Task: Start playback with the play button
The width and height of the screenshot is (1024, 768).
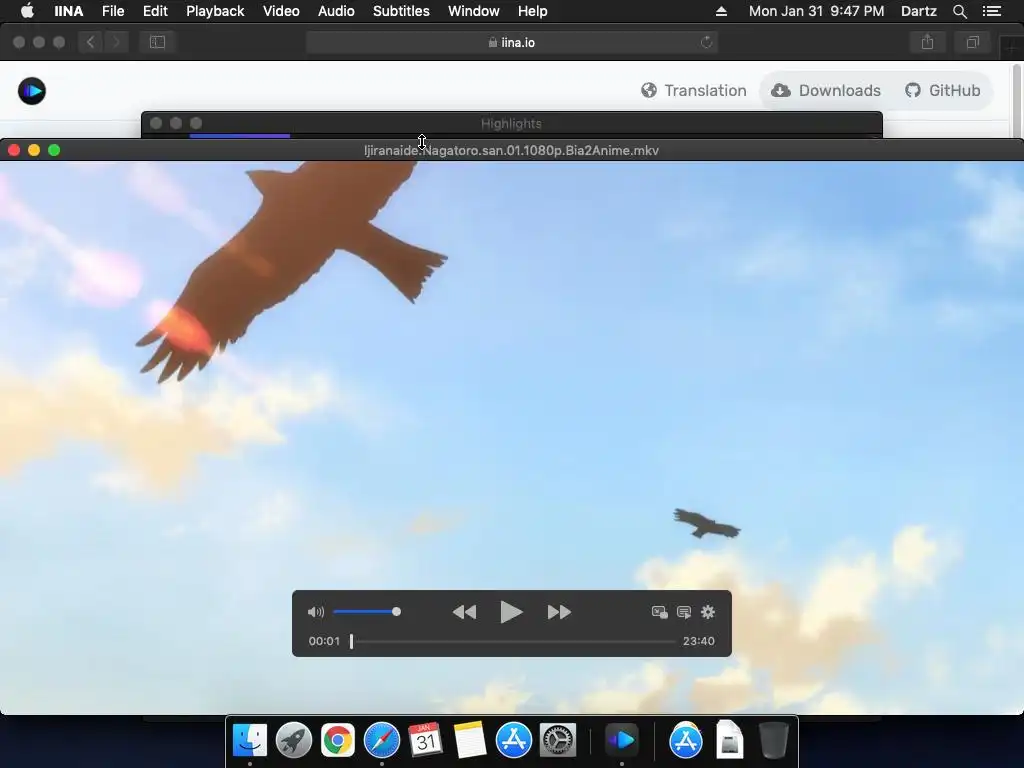Action: click(511, 612)
